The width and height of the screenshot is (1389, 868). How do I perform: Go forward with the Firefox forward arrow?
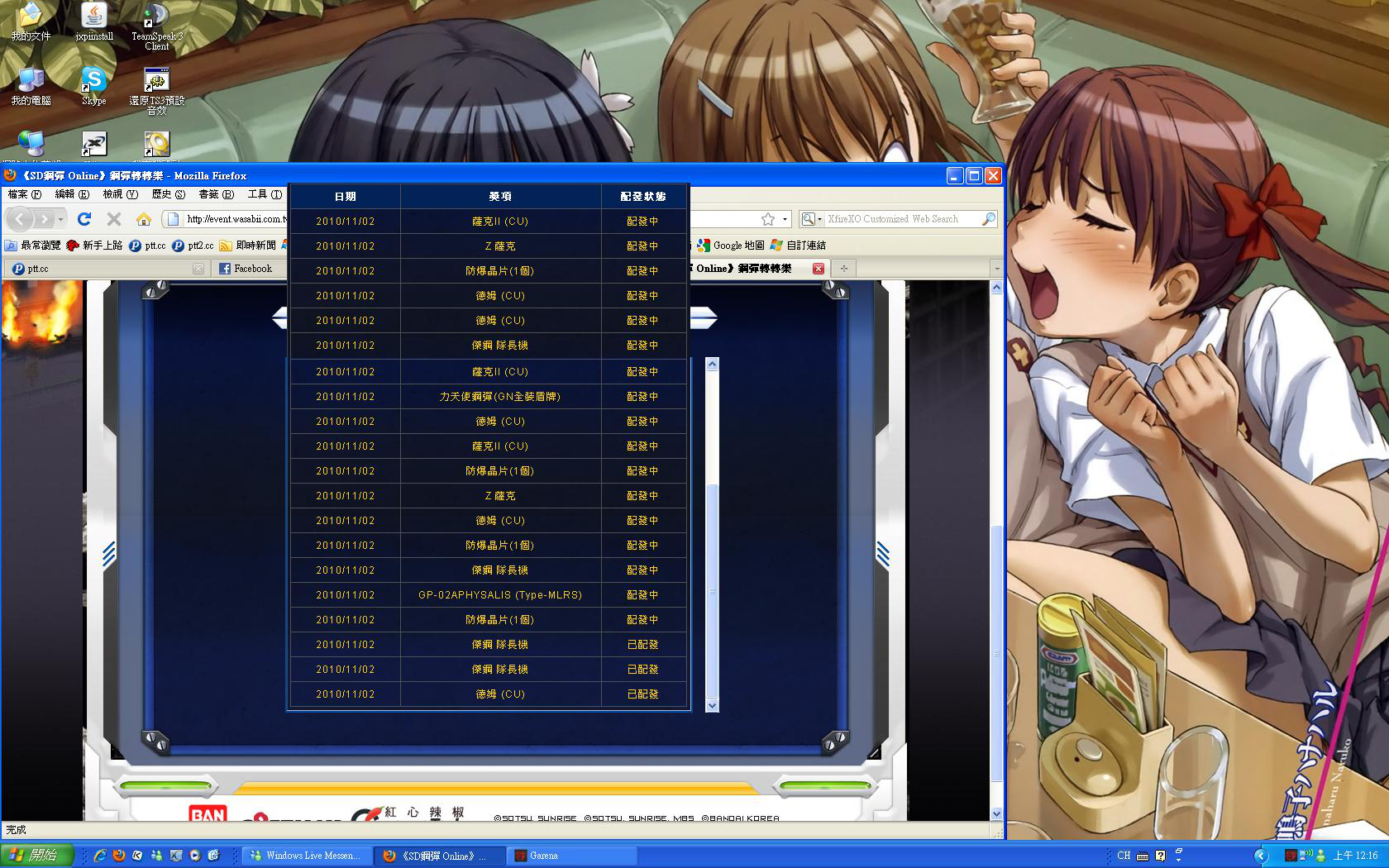(x=44, y=219)
